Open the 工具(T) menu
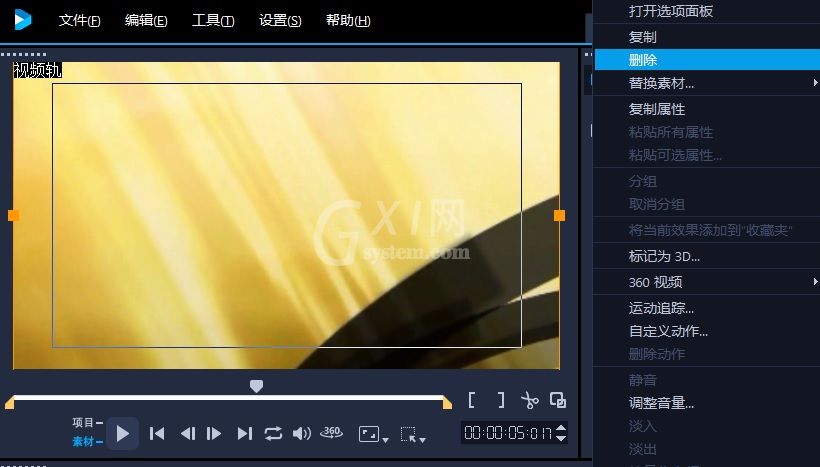This screenshot has height=467, width=820. (213, 20)
